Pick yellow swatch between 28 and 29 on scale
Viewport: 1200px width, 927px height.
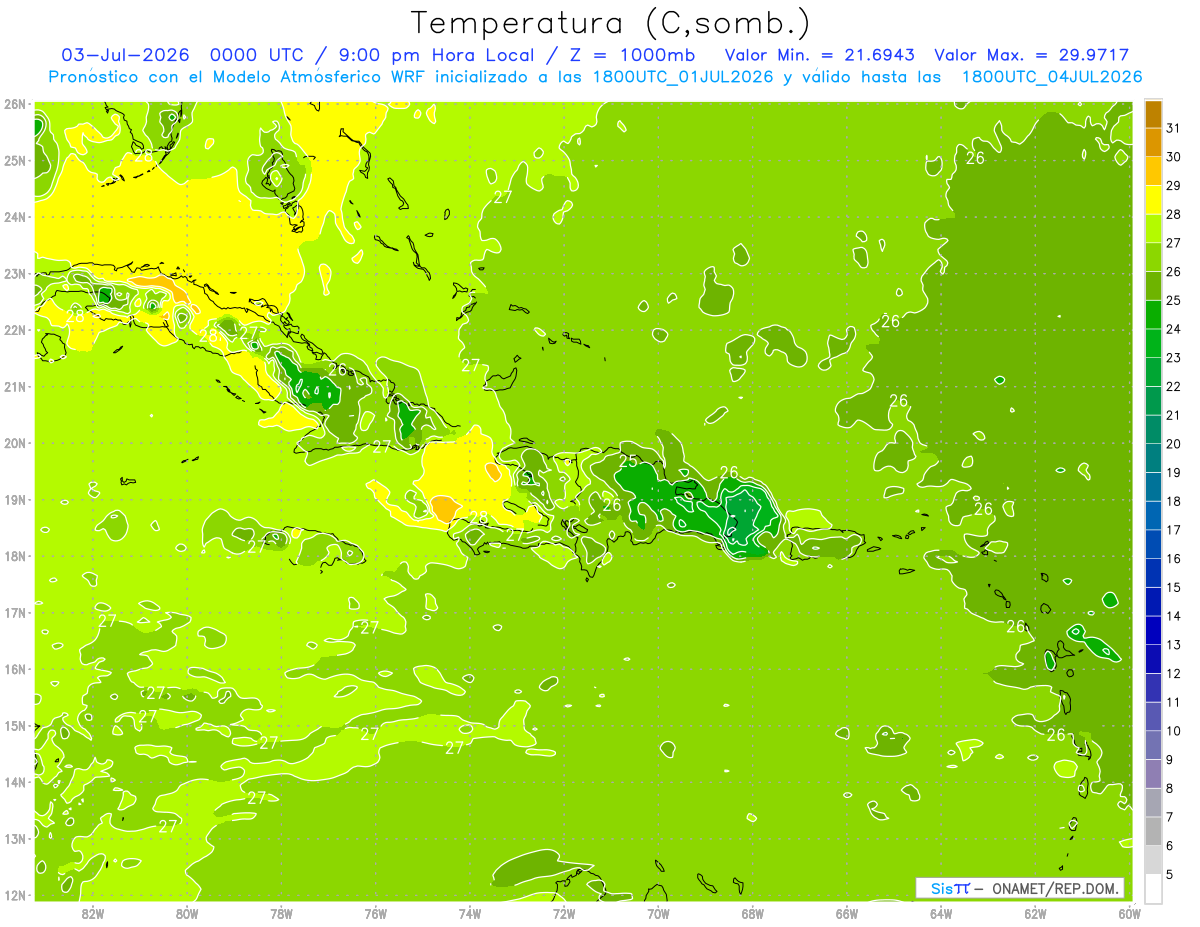click(1153, 199)
